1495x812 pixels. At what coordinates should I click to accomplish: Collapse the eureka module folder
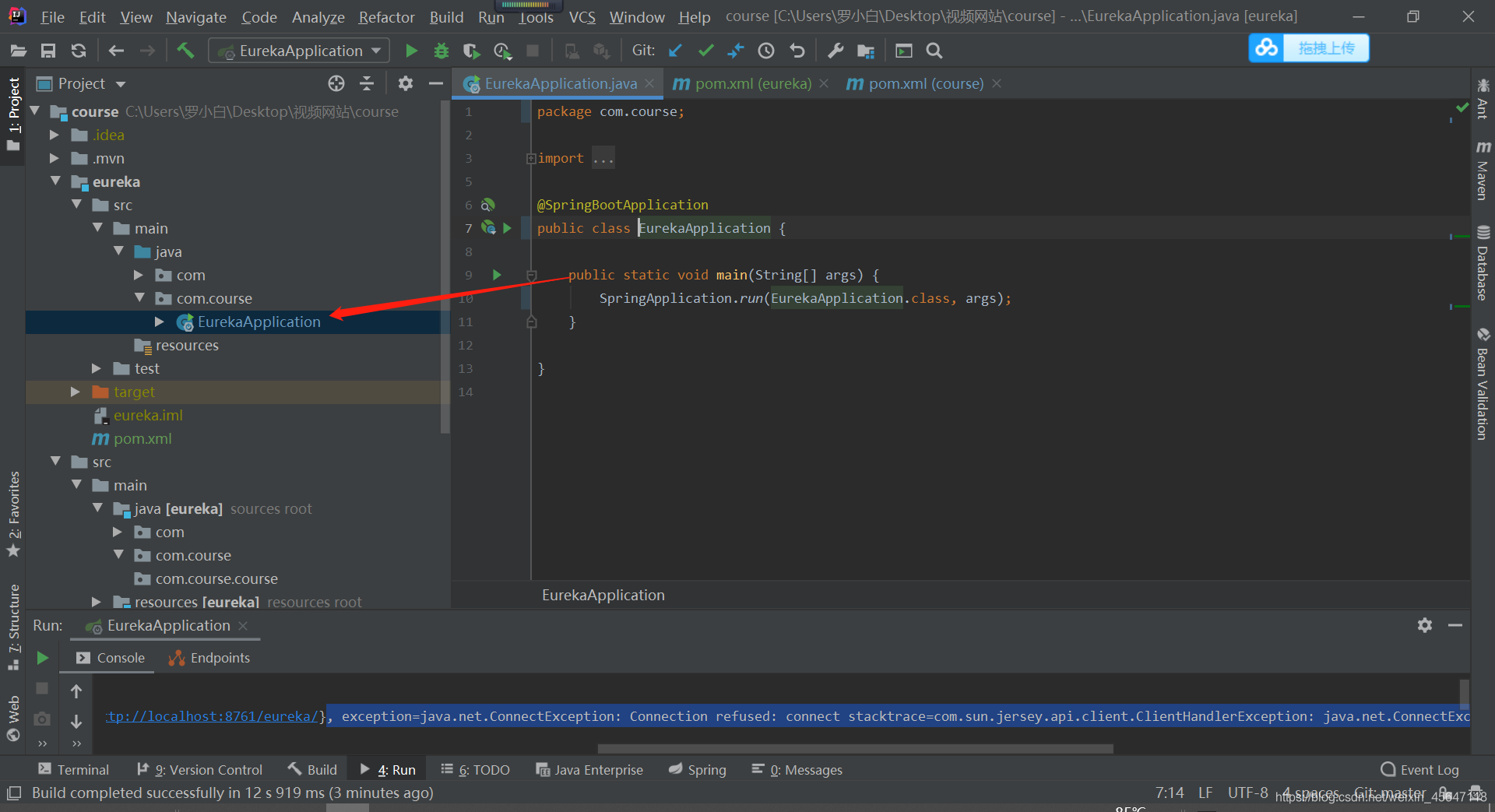(55, 181)
